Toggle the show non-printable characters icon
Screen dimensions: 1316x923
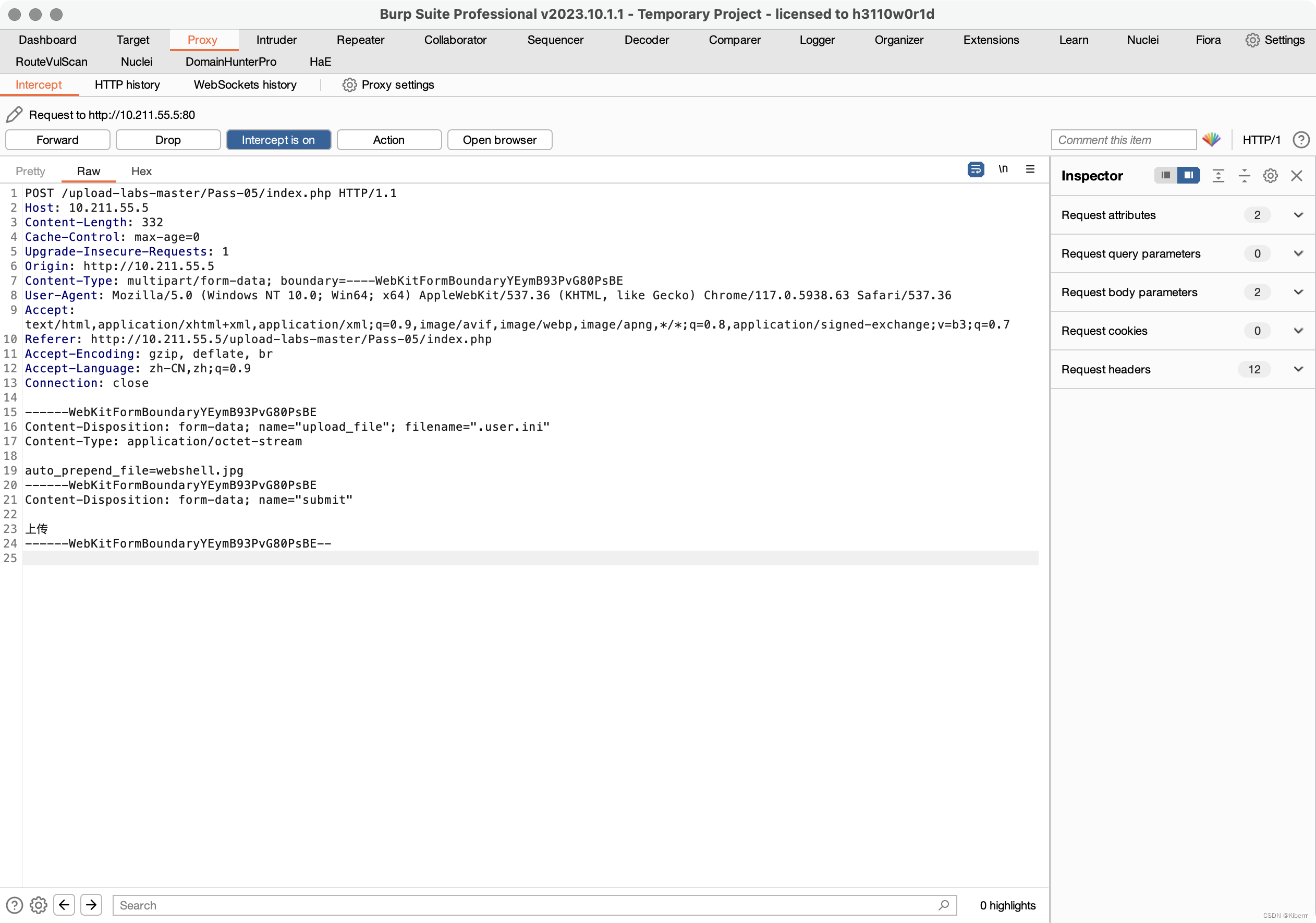[1003, 169]
